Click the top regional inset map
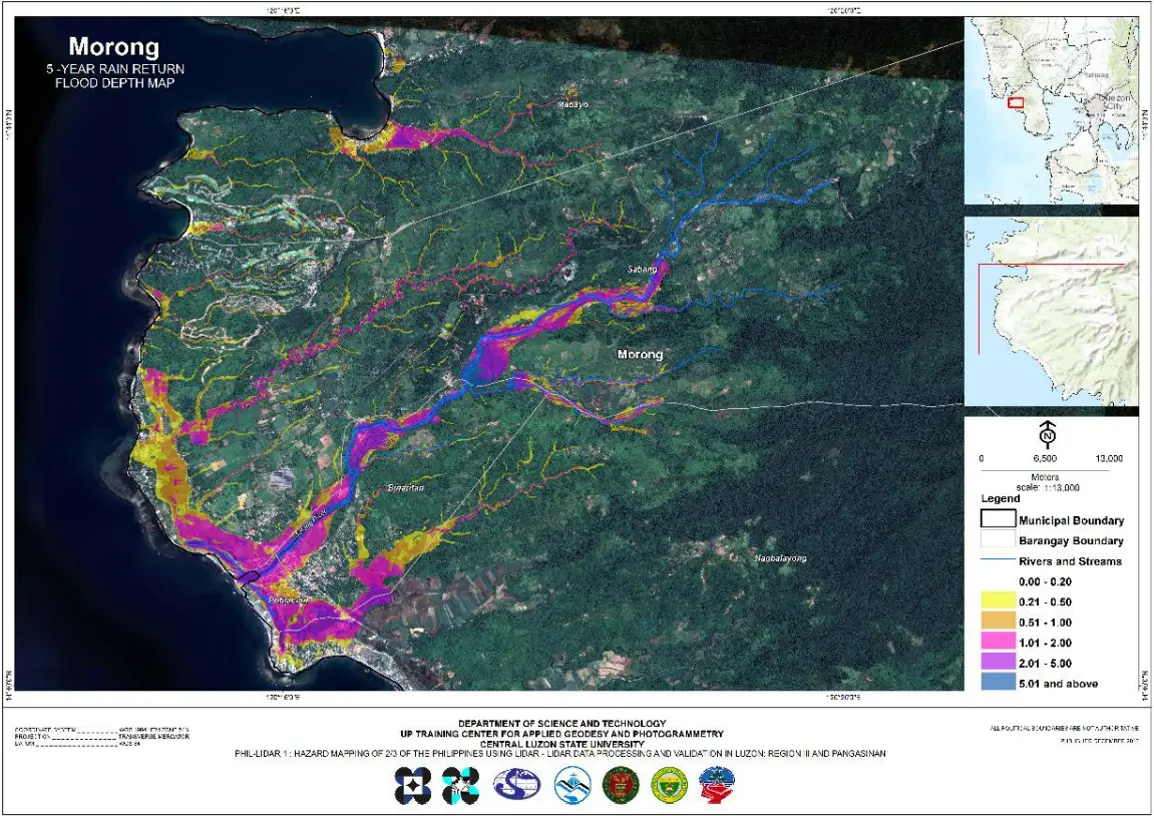The image size is (1154, 816). [1050, 110]
